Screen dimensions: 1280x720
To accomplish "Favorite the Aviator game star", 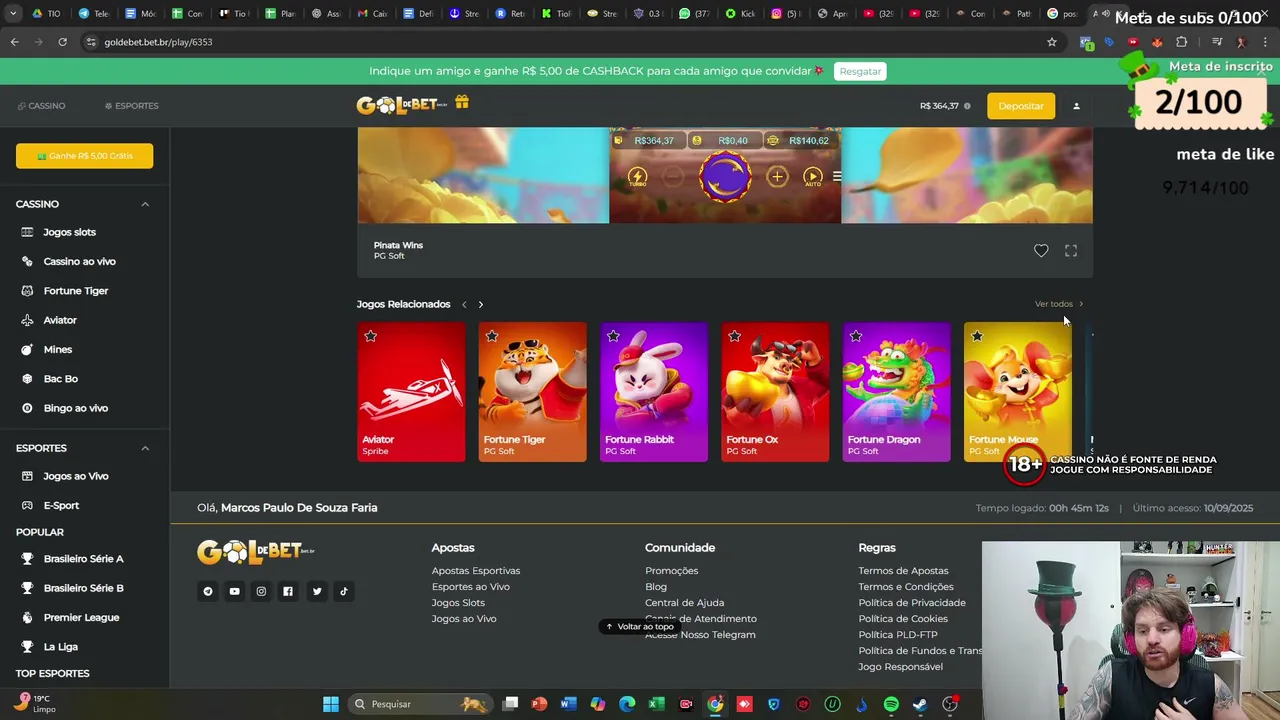I will (x=371, y=336).
